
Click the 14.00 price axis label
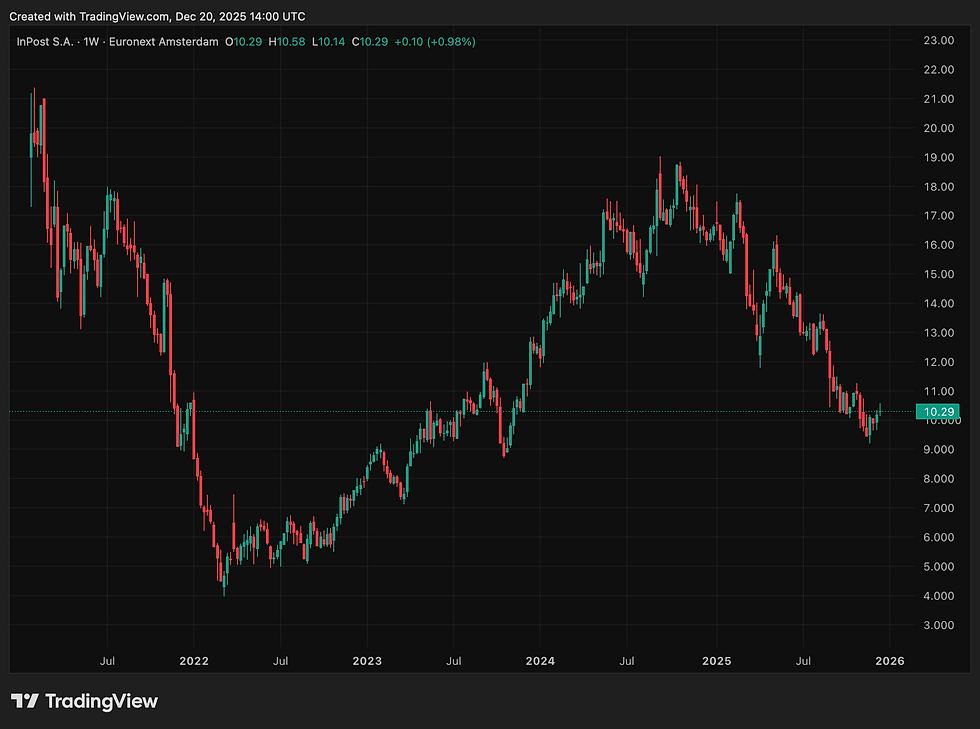pos(939,303)
